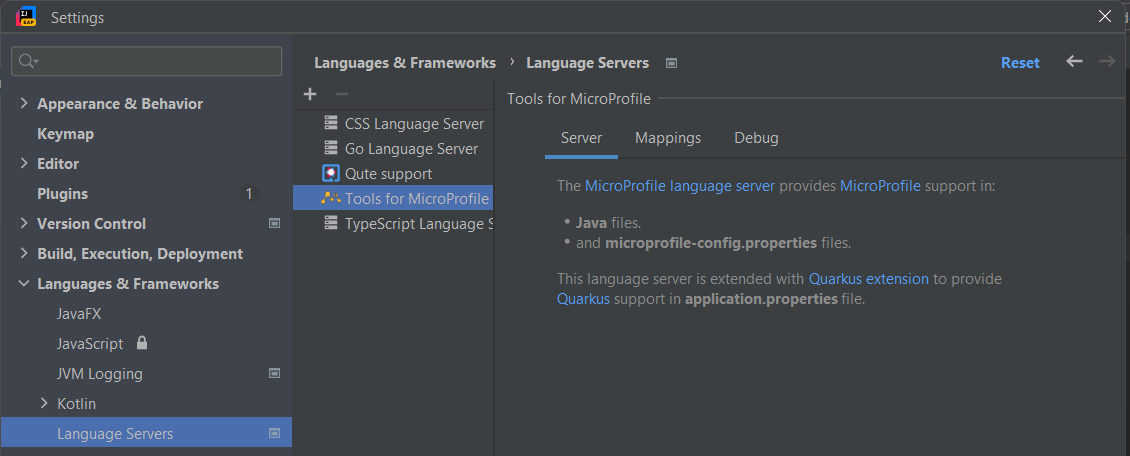
Task: Open the MicroProfile language server link
Action: coord(680,186)
